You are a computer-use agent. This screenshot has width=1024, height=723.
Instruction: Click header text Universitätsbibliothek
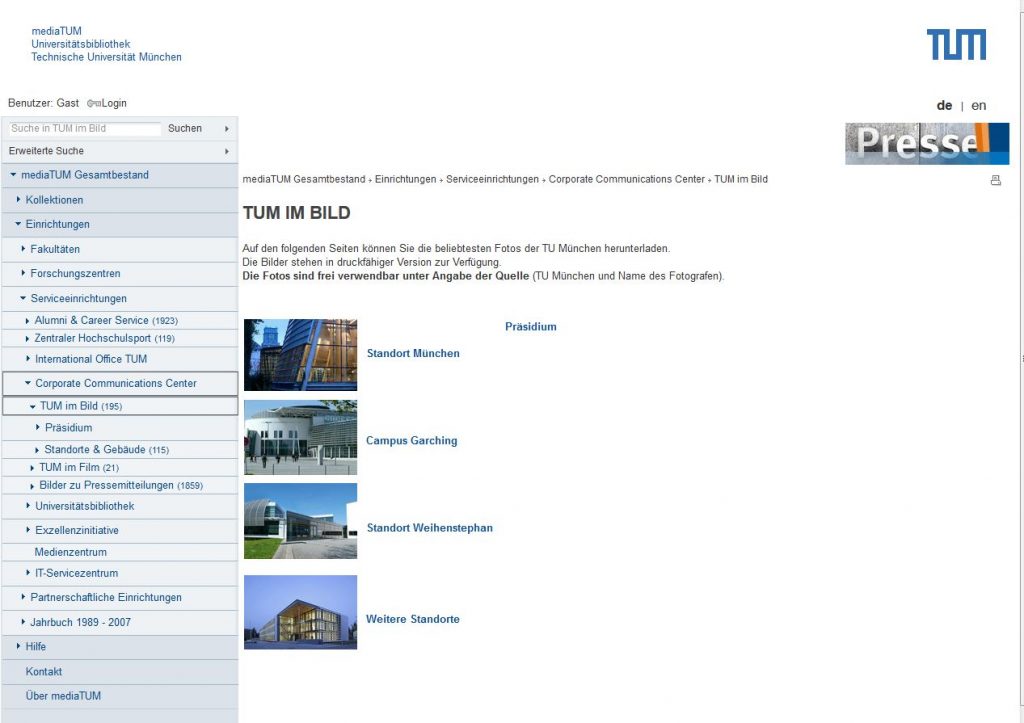point(81,44)
